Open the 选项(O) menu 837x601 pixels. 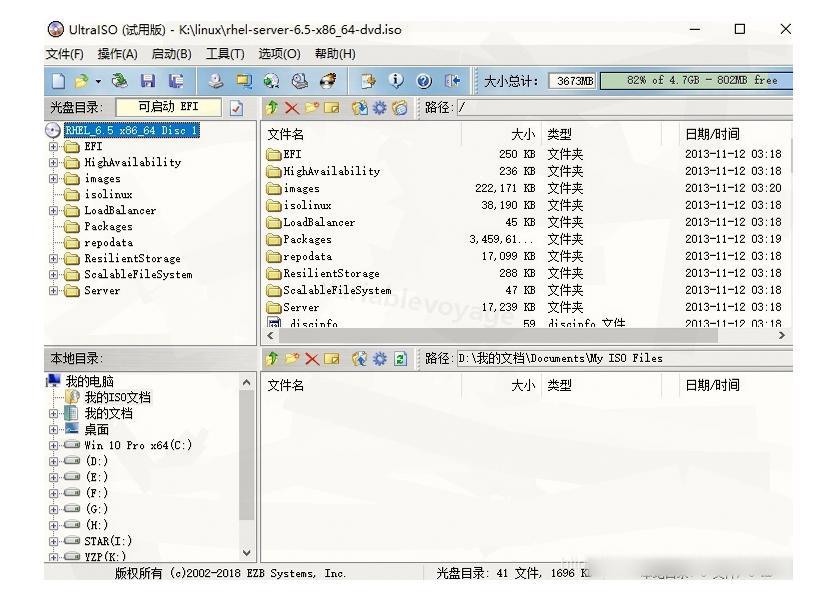[x=279, y=54]
